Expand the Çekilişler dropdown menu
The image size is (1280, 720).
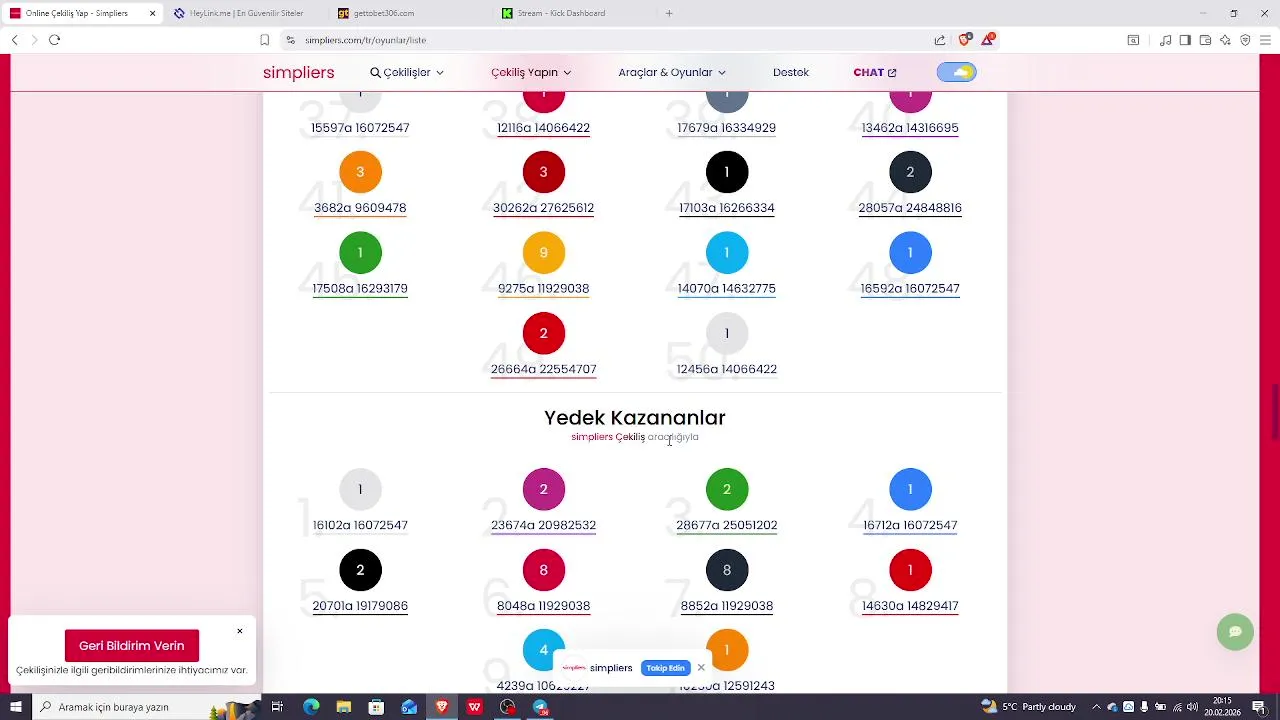[x=407, y=72]
